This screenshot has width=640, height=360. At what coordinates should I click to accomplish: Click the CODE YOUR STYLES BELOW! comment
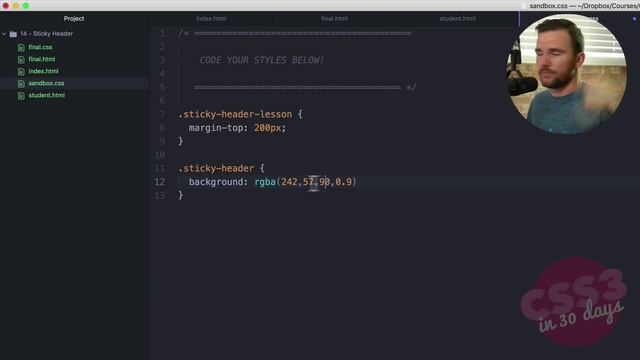(262, 60)
